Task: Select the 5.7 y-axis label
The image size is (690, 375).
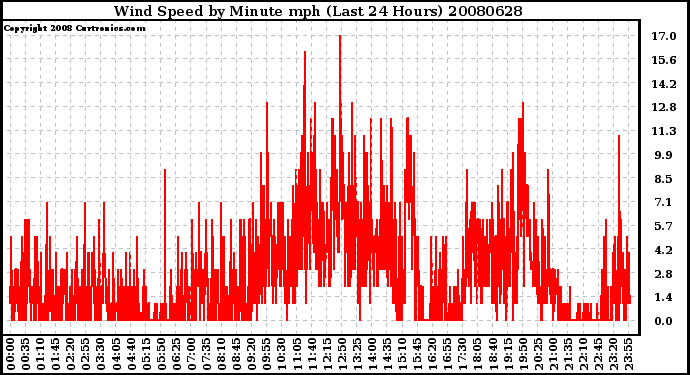Action: pyautogui.click(x=664, y=226)
